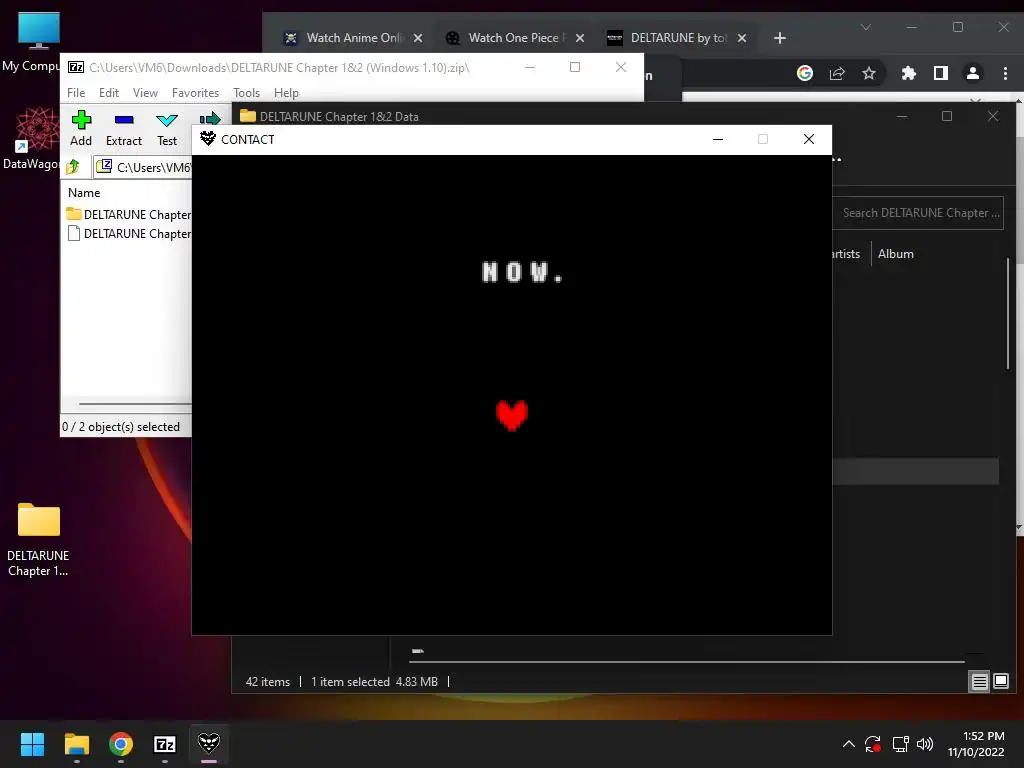Open the Help menu in 7-Zip

click(286, 93)
